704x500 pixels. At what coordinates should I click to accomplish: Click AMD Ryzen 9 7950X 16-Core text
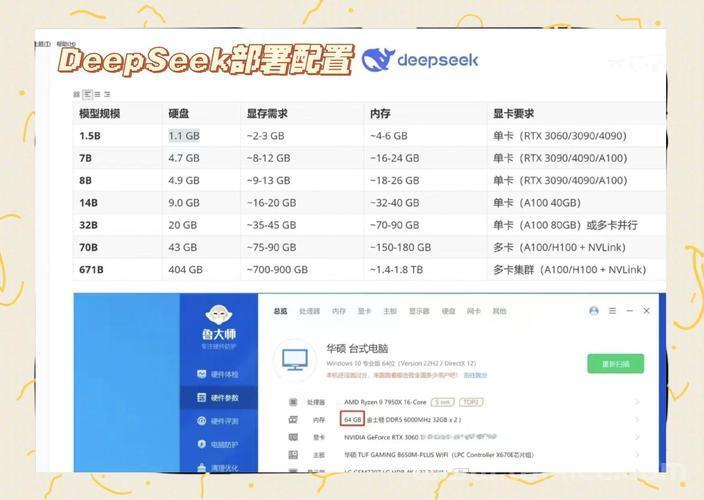[x=385, y=402]
